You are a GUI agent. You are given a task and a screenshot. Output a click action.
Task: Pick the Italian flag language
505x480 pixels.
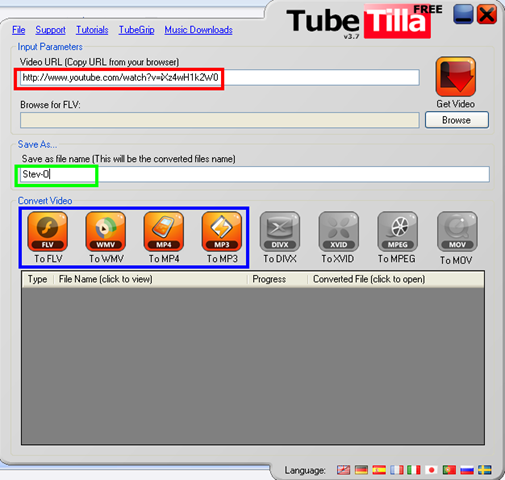pyautogui.click(x=414, y=470)
